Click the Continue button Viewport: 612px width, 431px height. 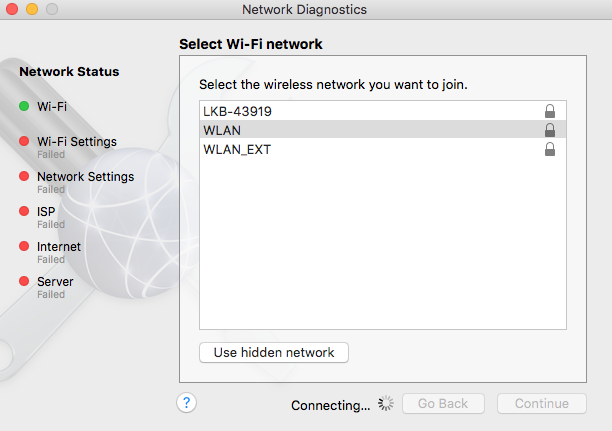tap(541, 404)
